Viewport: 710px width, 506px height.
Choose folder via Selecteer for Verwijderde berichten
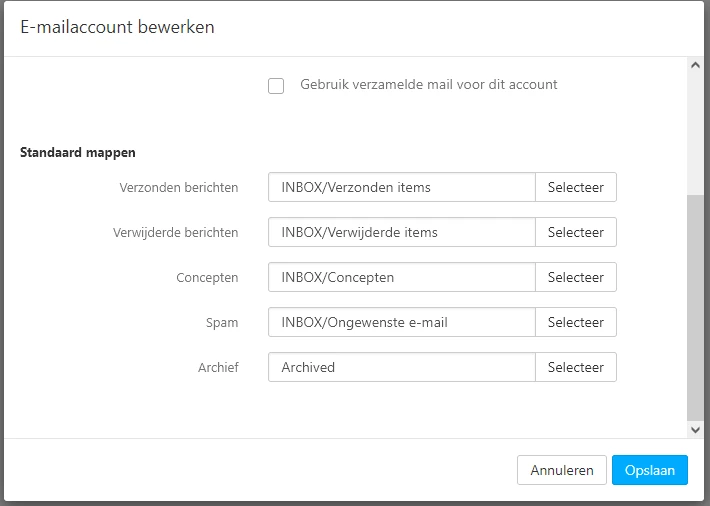pos(576,232)
